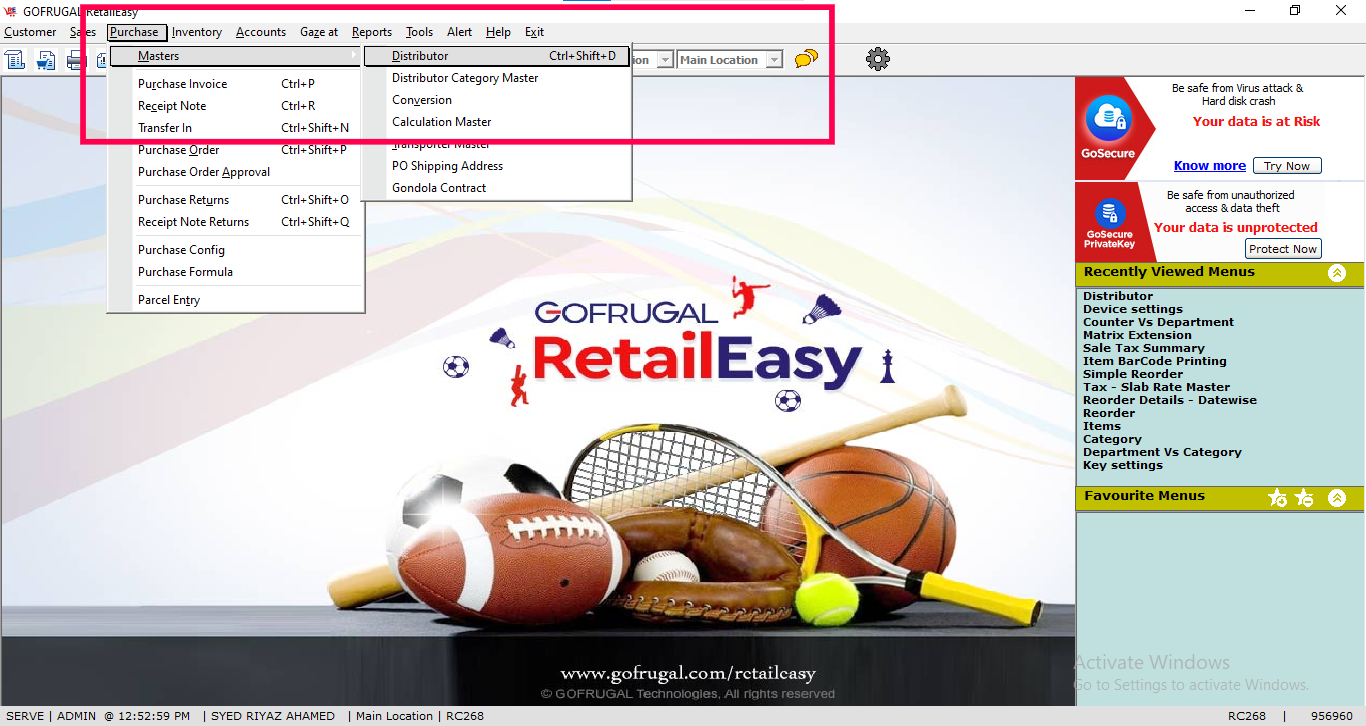Choose Calculation Master menu entry
Image resolution: width=1366 pixels, height=726 pixels.
[497, 122]
